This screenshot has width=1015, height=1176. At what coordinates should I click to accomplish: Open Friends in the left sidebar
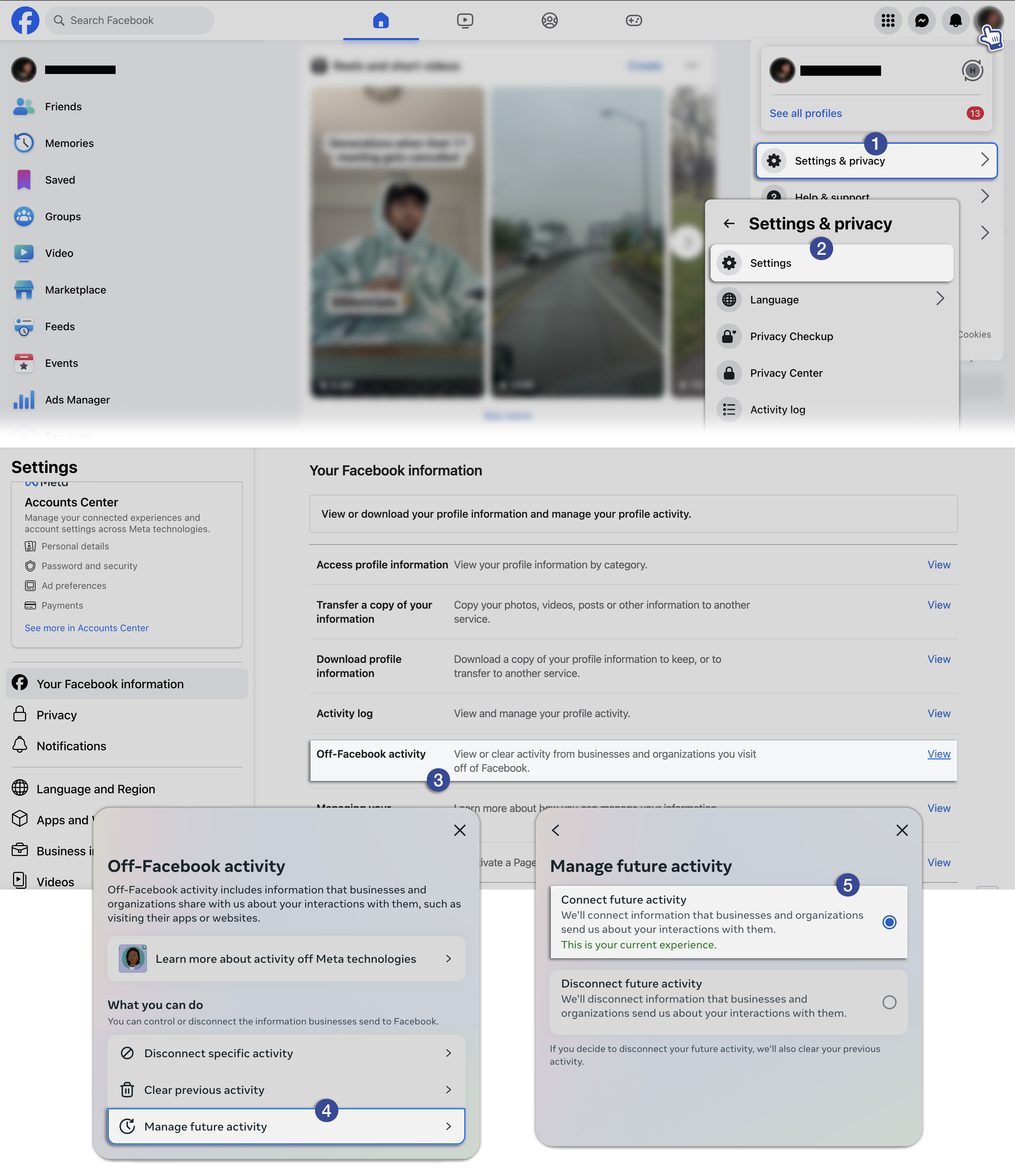[63, 107]
